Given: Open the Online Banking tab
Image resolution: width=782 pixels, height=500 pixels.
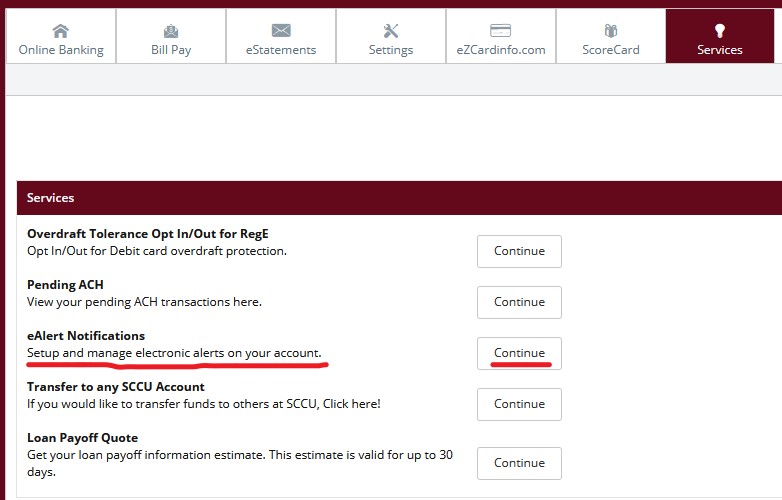Looking at the screenshot, I should point(61,36).
